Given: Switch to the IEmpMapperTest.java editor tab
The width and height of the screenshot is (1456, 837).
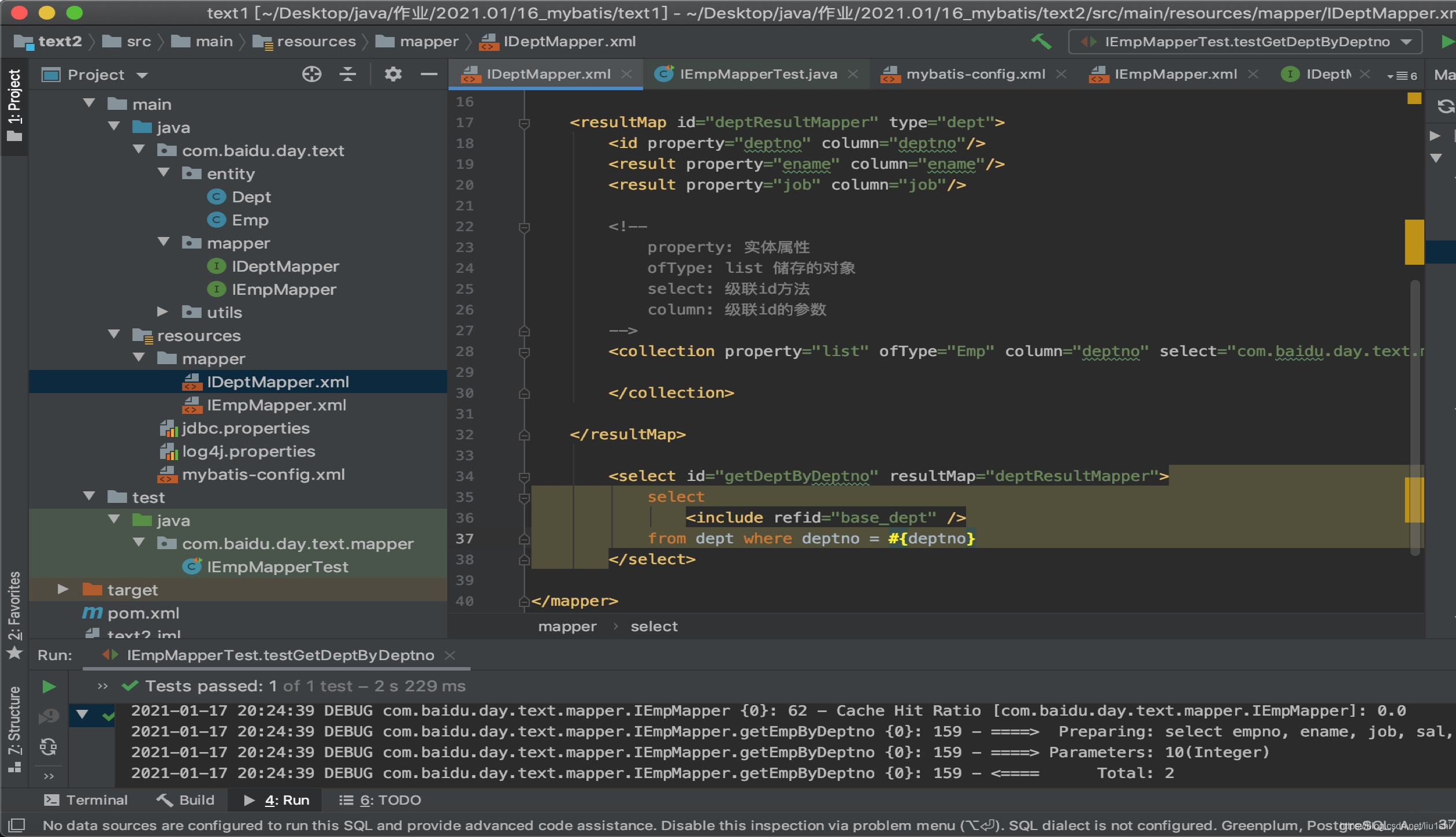Looking at the screenshot, I should tap(757, 74).
